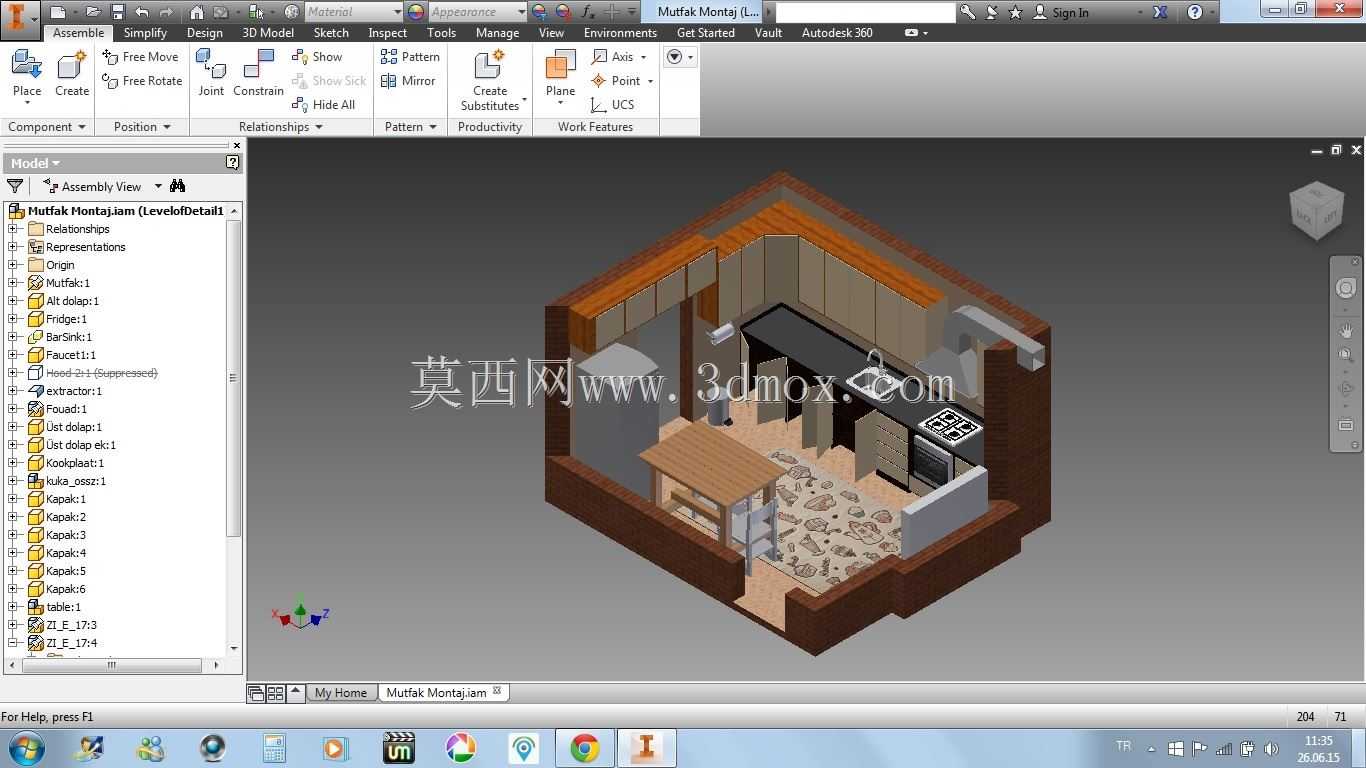Click the ViewCube in the viewport
The image size is (1366, 768).
click(1316, 211)
